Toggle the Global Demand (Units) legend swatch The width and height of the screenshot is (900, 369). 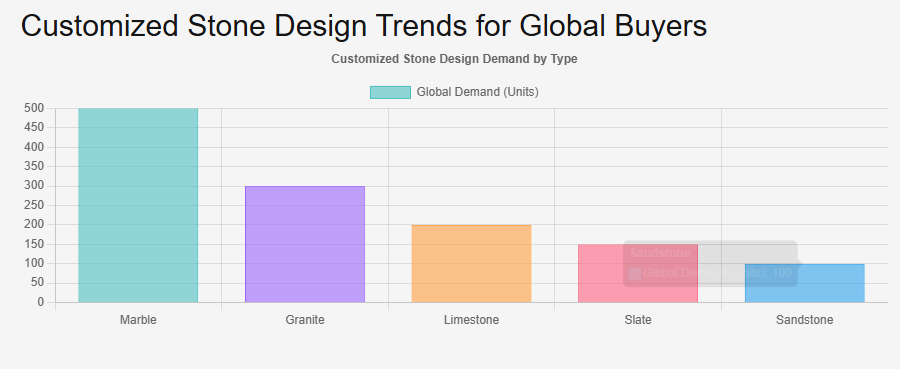pyautogui.click(x=390, y=92)
